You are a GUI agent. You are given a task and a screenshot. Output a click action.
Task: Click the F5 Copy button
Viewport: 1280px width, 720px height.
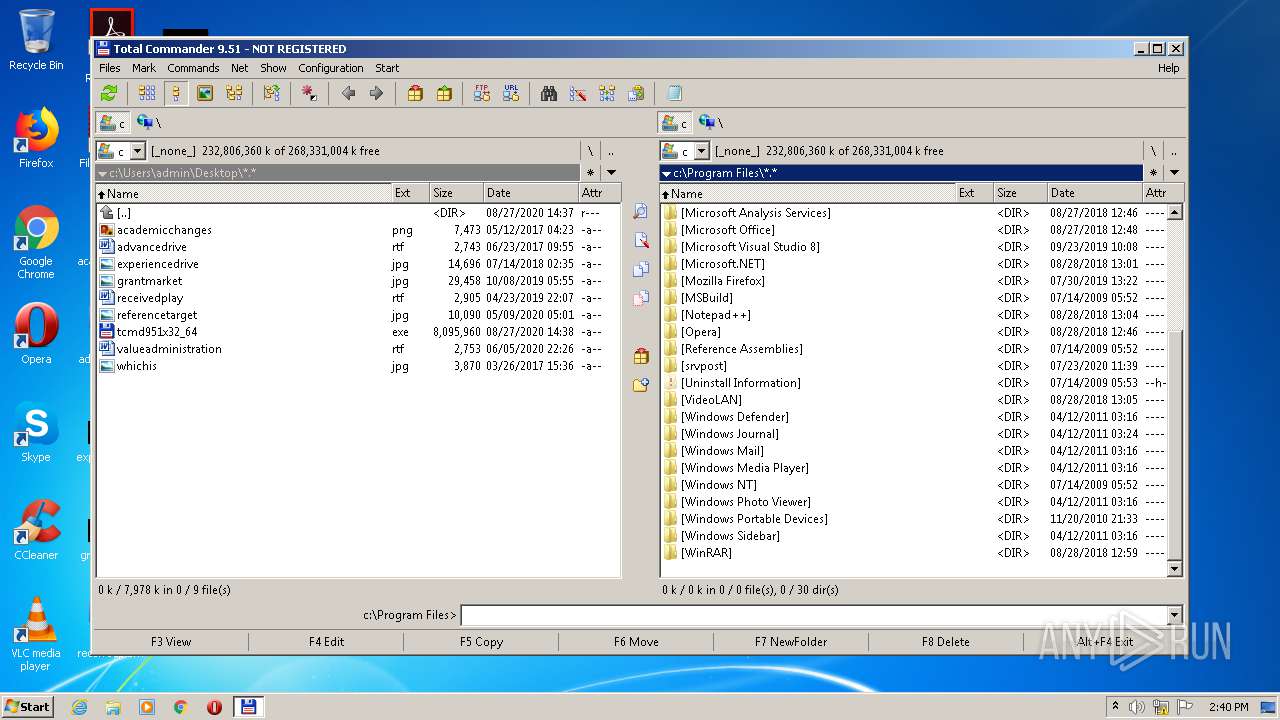pos(481,642)
